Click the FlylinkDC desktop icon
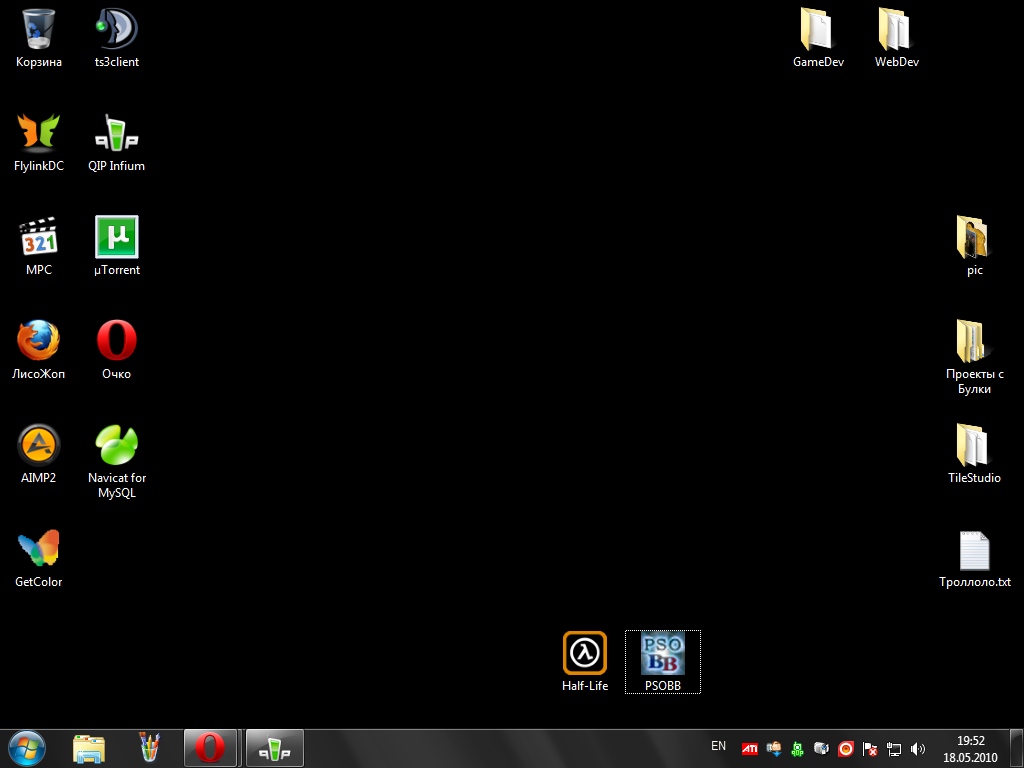This screenshot has height=768, width=1024. (39, 134)
